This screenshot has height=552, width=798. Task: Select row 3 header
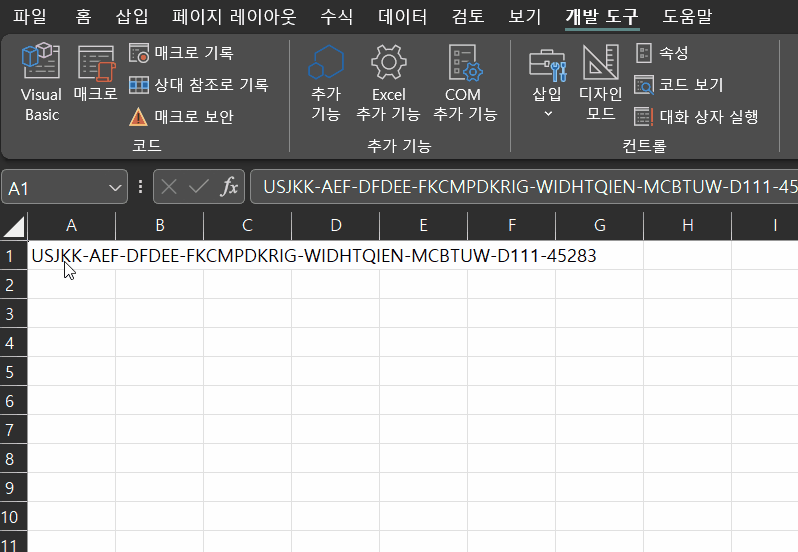pyautogui.click(x=13, y=313)
